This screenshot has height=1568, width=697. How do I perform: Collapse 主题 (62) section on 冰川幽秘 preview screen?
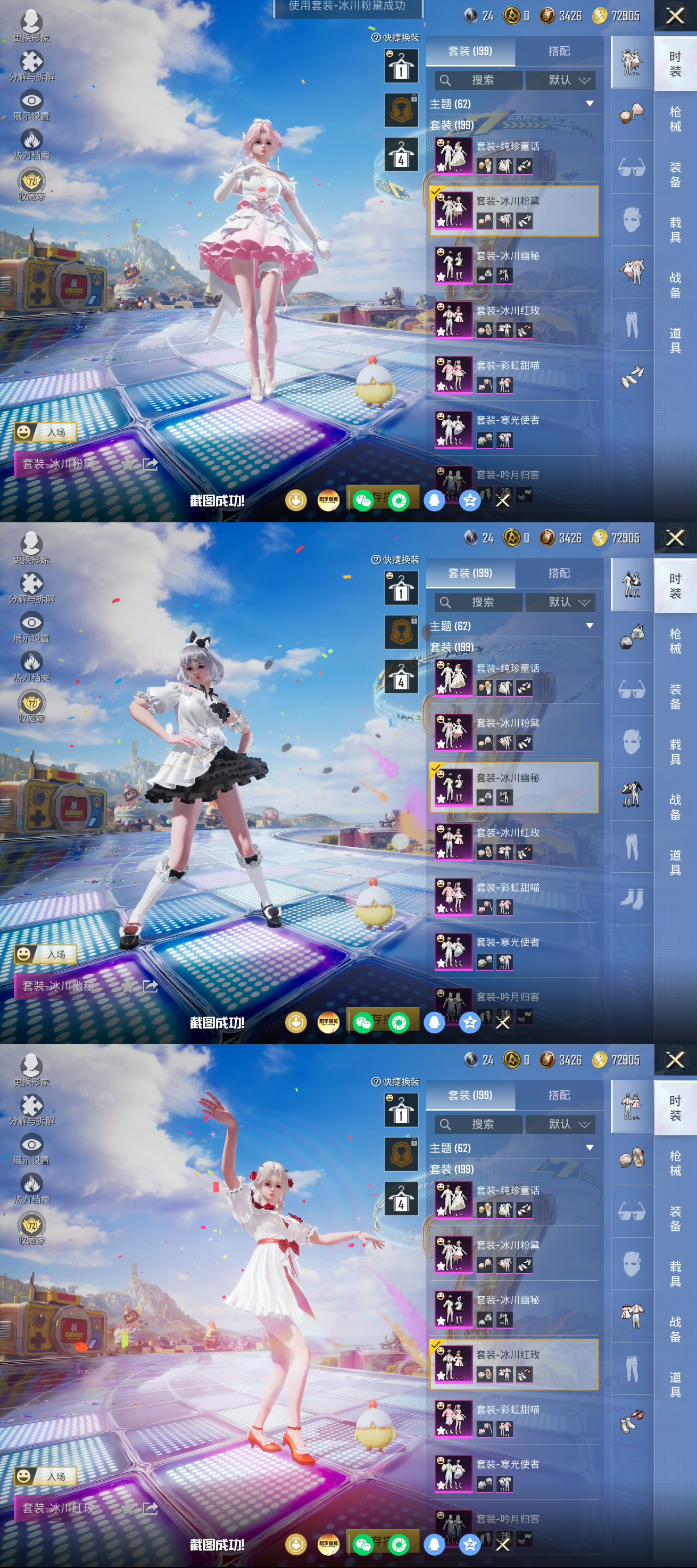point(589,625)
